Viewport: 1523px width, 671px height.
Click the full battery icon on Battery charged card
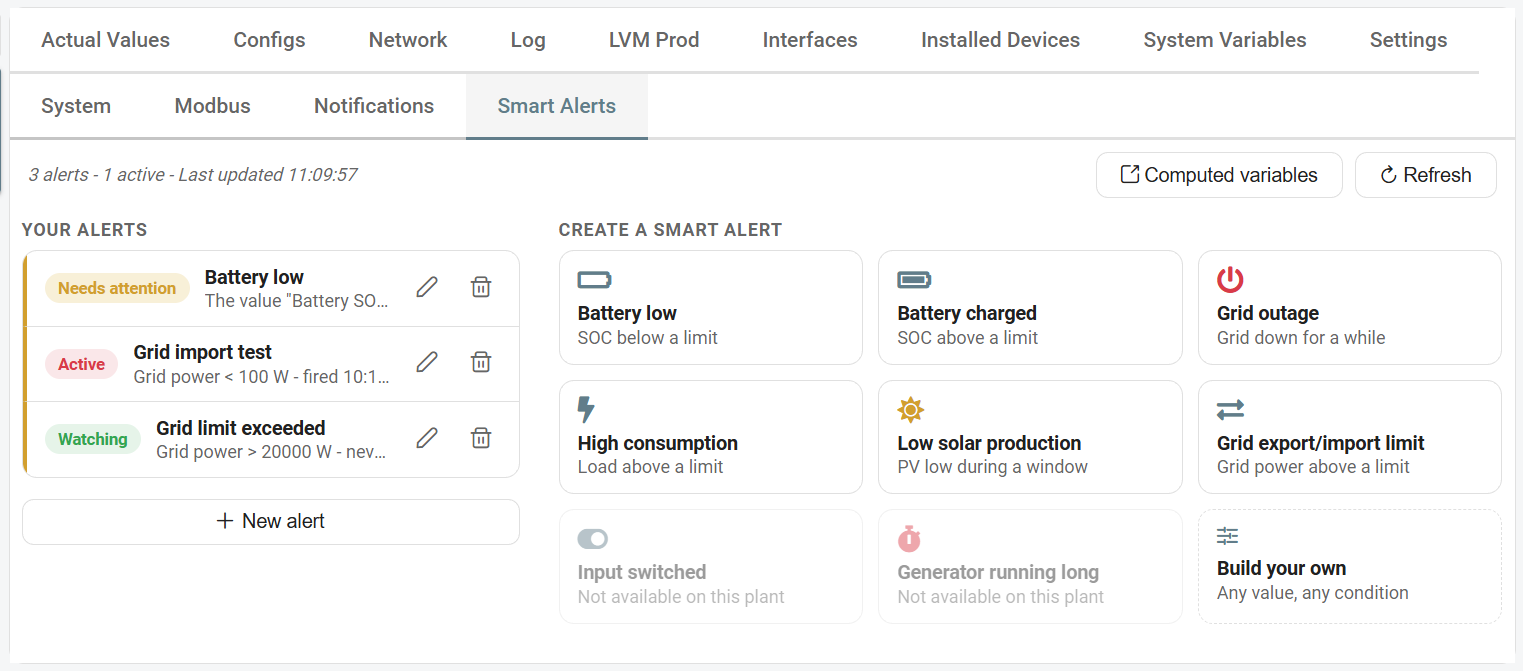(x=914, y=280)
